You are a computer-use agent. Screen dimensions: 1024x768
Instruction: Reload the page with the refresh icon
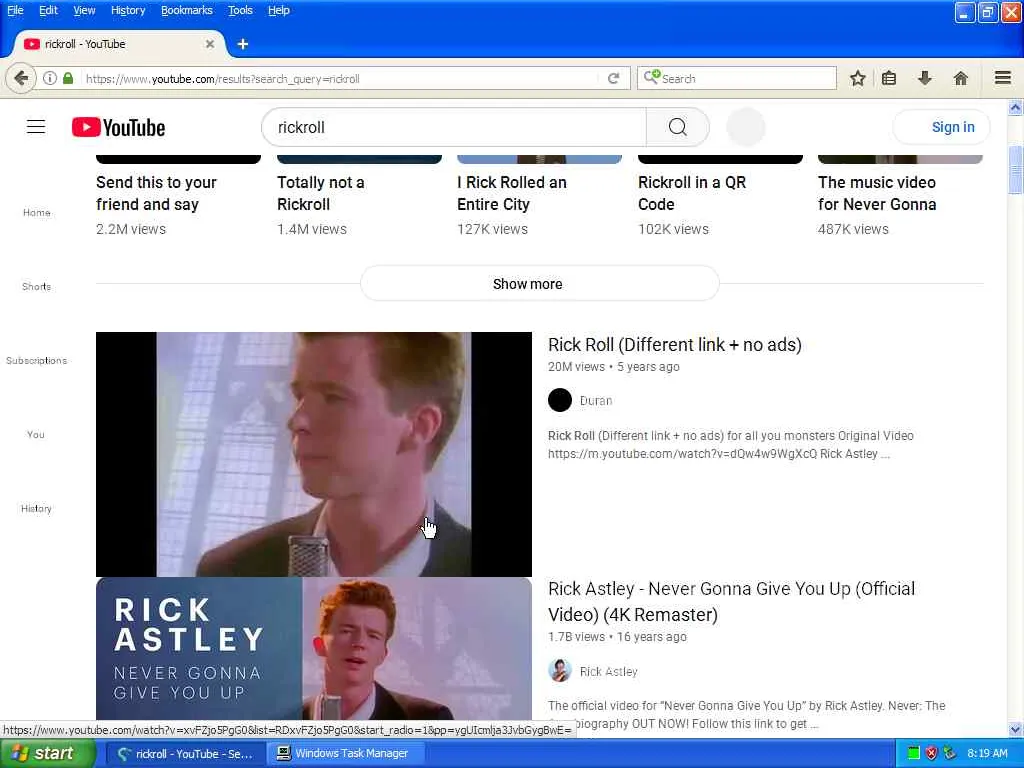[x=613, y=78]
